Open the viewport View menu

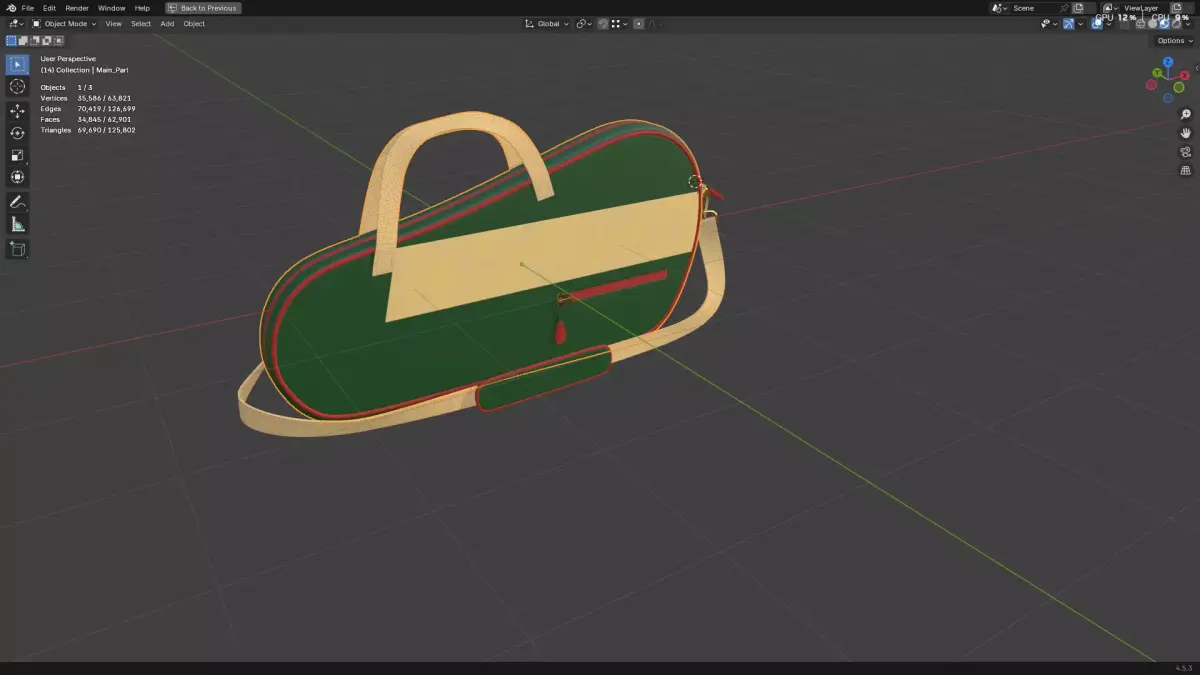[x=114, y=24]
